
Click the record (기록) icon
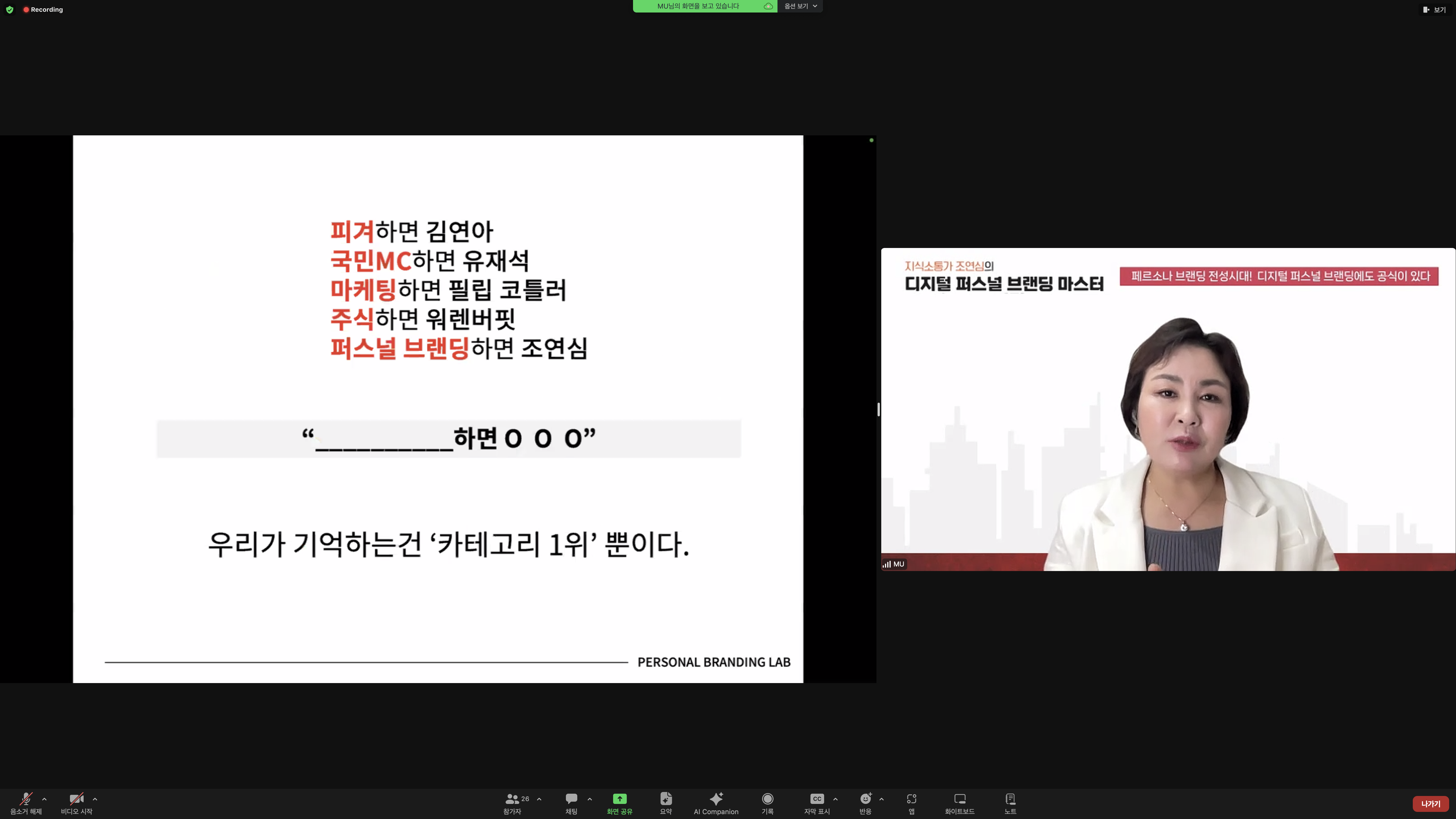(767, 799)
